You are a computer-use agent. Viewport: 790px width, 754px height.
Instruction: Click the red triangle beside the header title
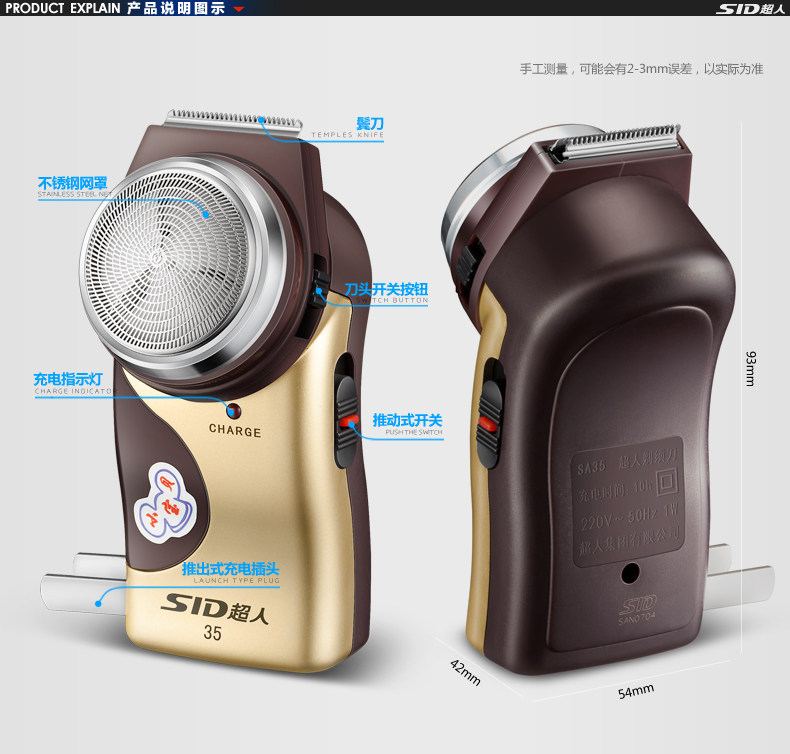click(239, 9)
